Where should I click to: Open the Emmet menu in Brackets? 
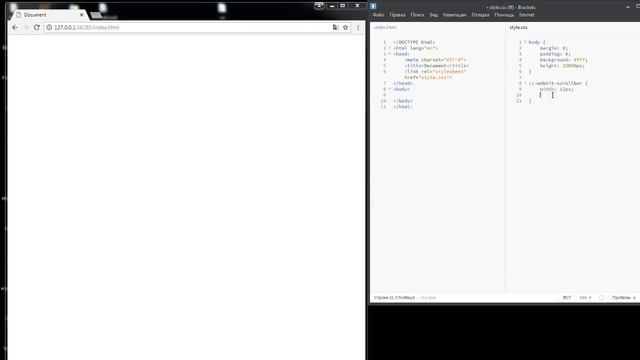[527, 15]
